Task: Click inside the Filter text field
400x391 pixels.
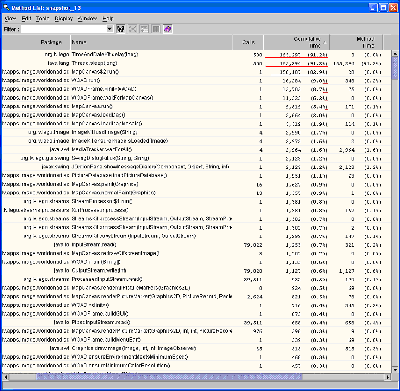Action: point(64,29)
